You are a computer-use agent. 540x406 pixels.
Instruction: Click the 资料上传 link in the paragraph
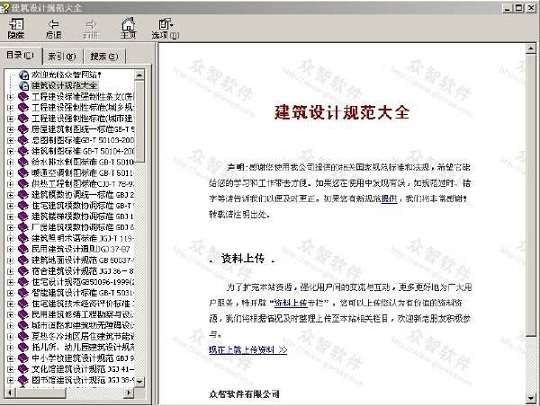[291, 303]
